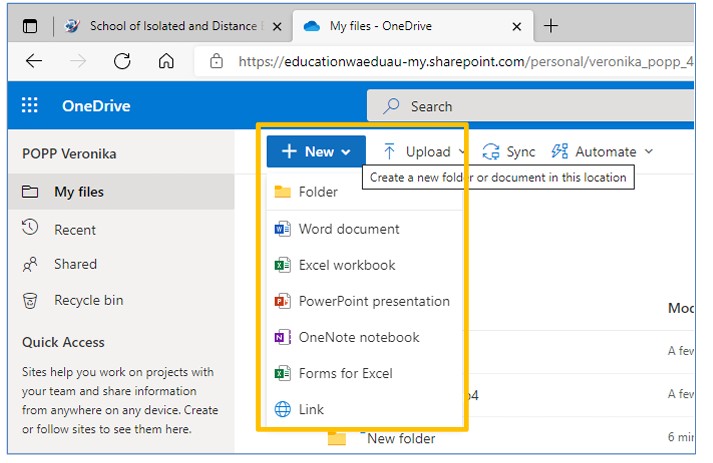Open Recycle bin in sidebar
Viewport: 713px width, 463px height.
tap(88, 300)
